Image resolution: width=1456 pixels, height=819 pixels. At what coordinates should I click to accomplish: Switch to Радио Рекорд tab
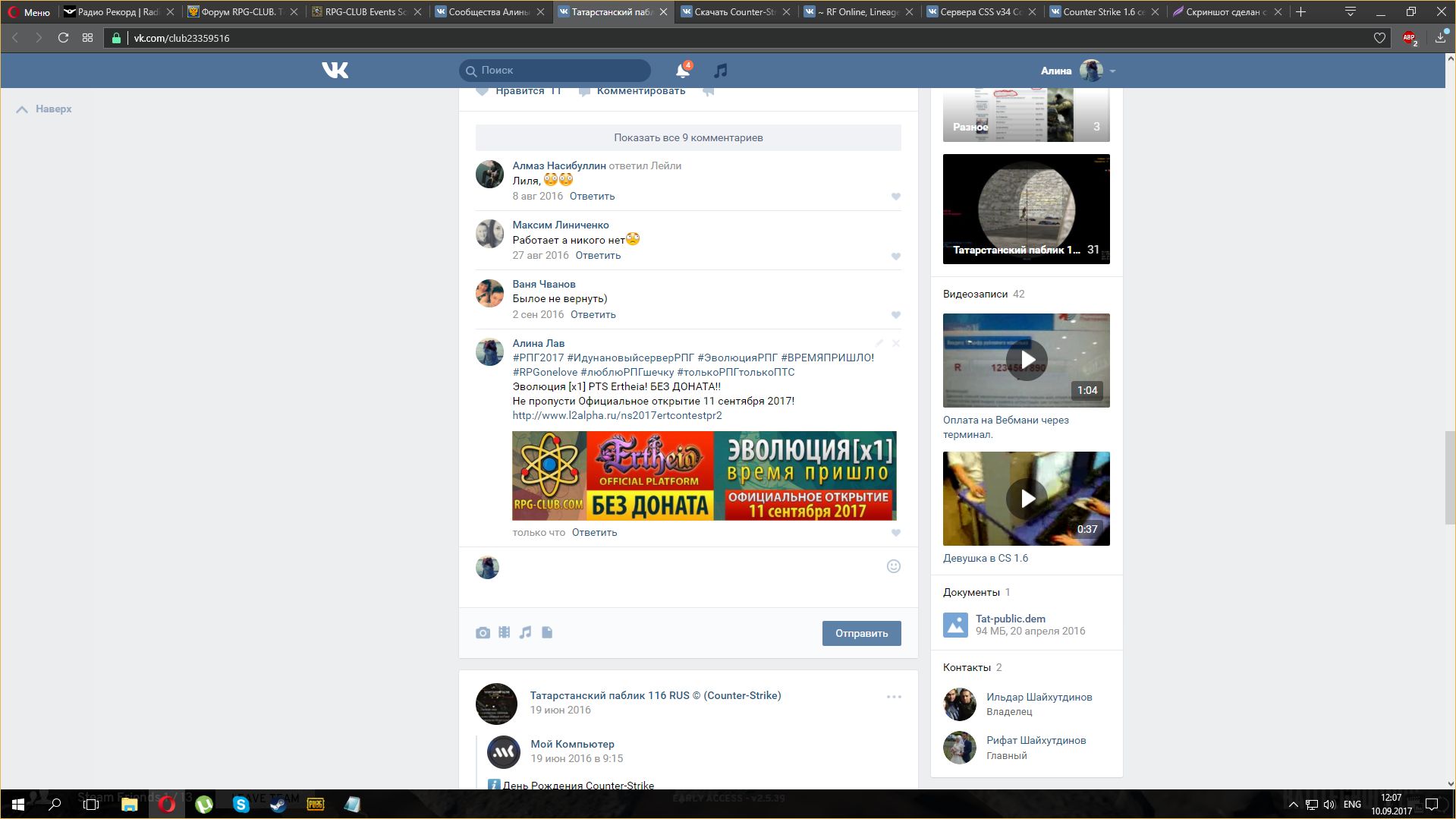tap(119, 11)
